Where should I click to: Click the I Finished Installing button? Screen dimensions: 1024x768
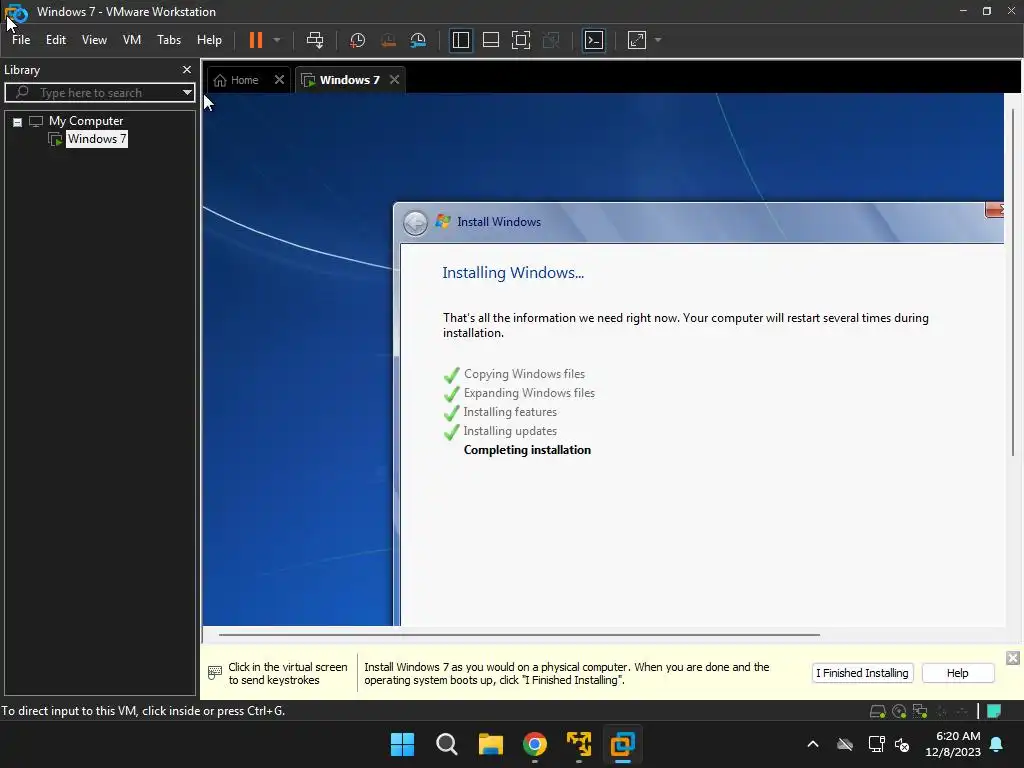(x=862, y=673)
